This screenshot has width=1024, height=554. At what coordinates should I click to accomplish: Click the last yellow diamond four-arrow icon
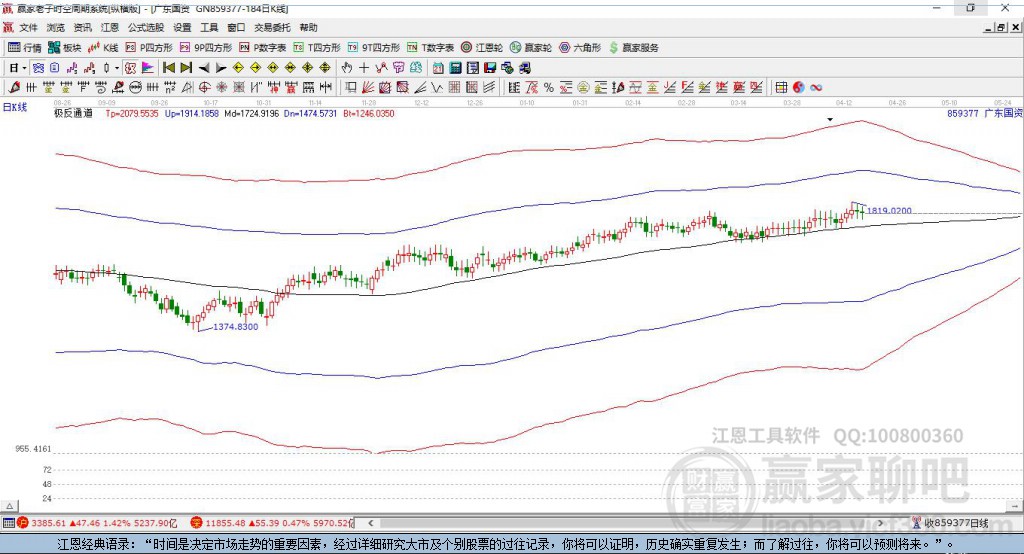pyautogui.click(x=325, y=68)
